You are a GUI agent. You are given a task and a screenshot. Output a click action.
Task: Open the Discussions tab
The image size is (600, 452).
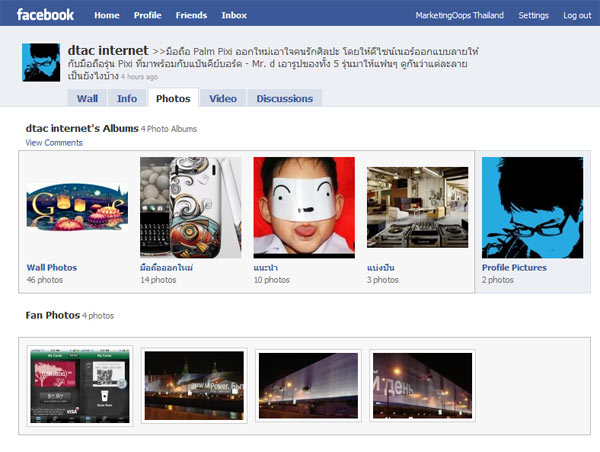285,98
